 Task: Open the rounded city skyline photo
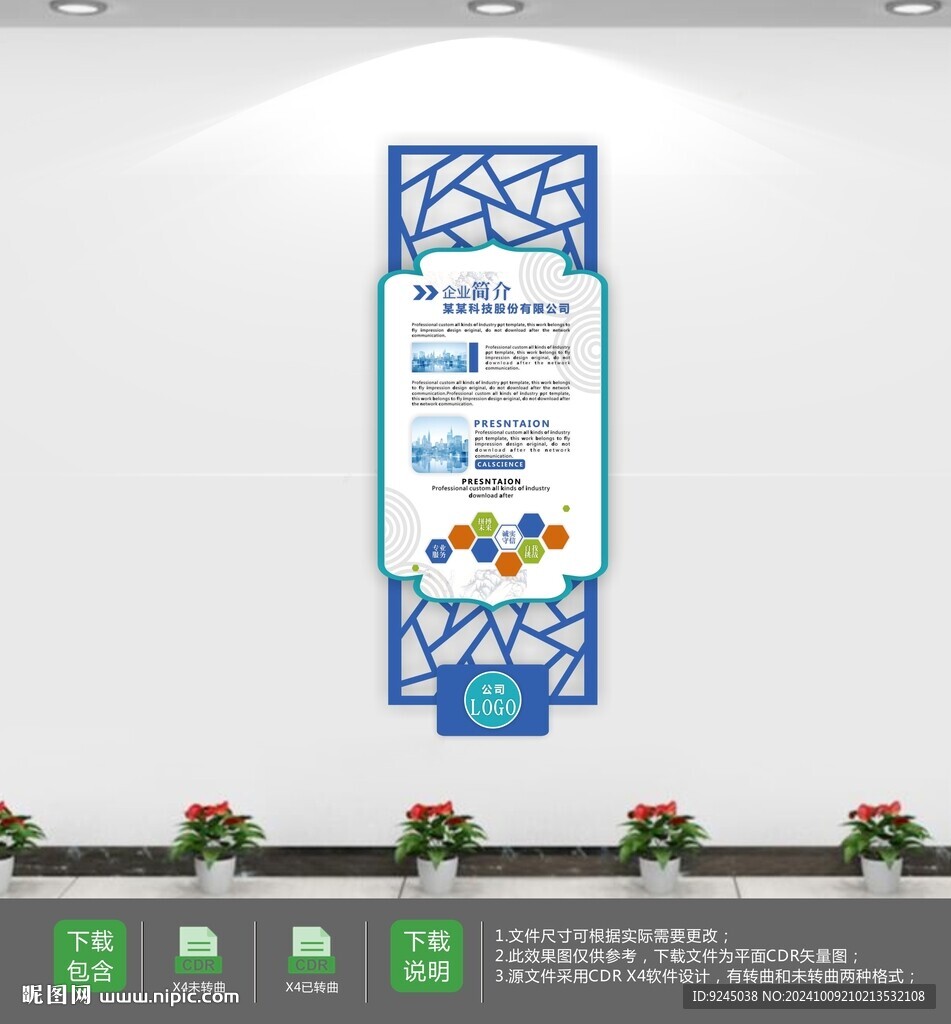pos(440,445)
